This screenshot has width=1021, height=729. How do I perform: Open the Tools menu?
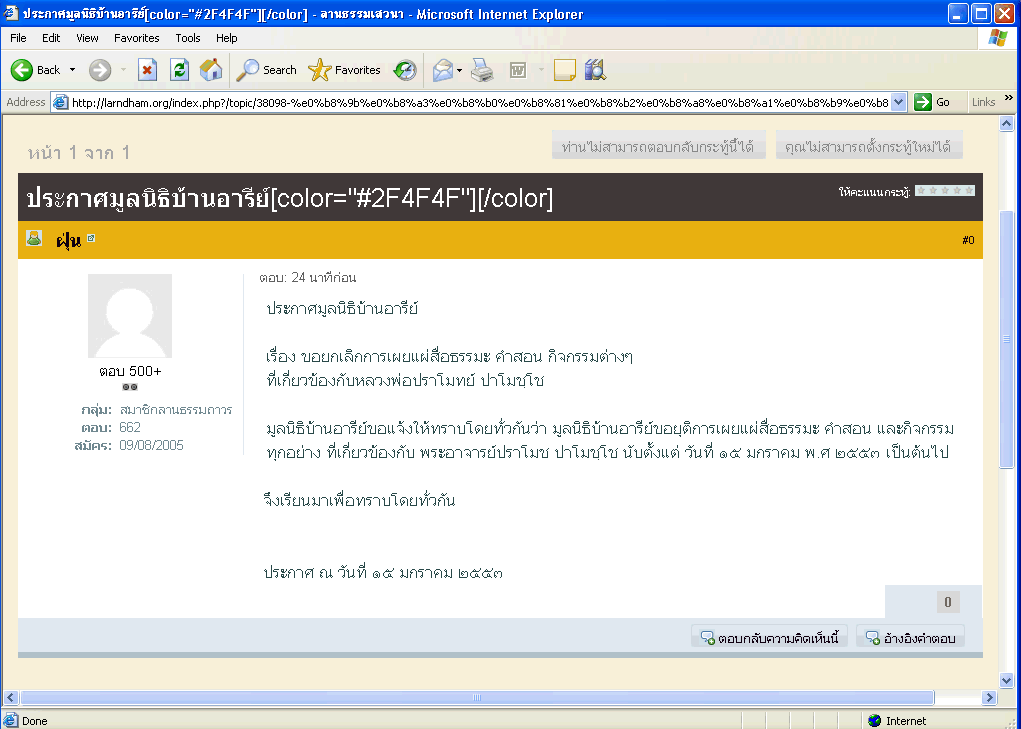point(188,38)
